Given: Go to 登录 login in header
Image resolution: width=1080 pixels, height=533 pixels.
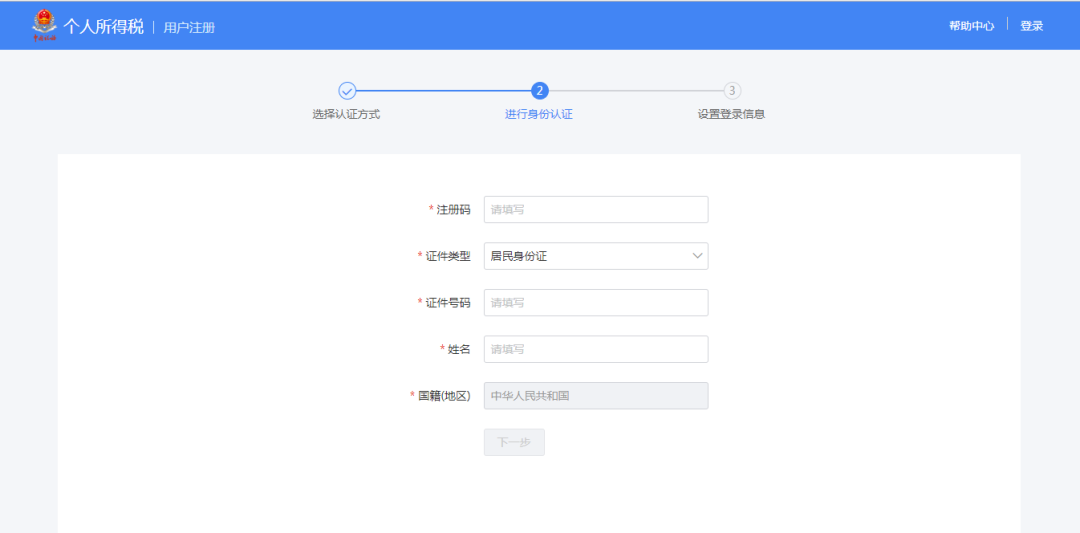Looking at the screenshot, I should pyautogui.click(x=1031, y=26).
